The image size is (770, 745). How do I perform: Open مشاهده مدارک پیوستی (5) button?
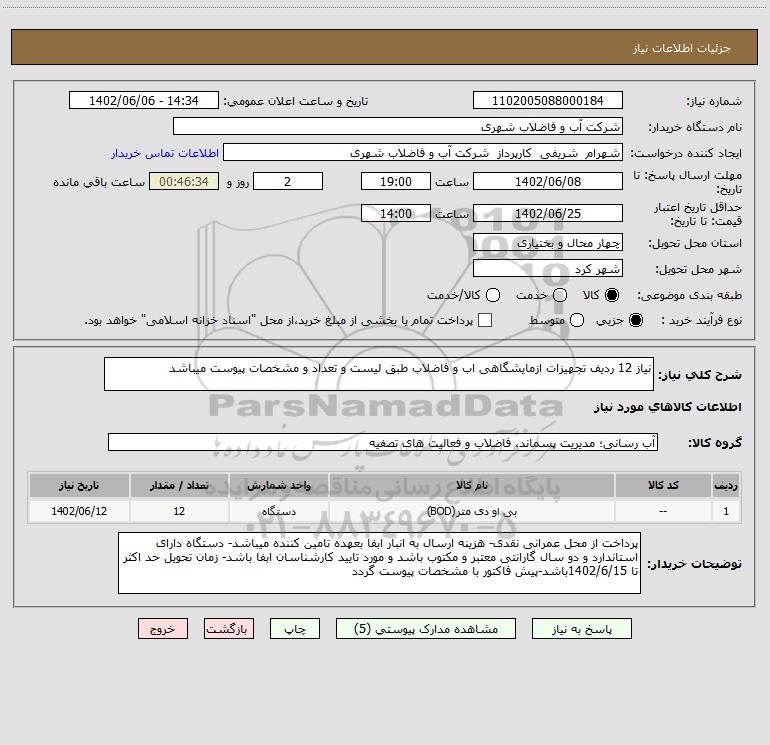pyautogui.click(x=426, y=629)
